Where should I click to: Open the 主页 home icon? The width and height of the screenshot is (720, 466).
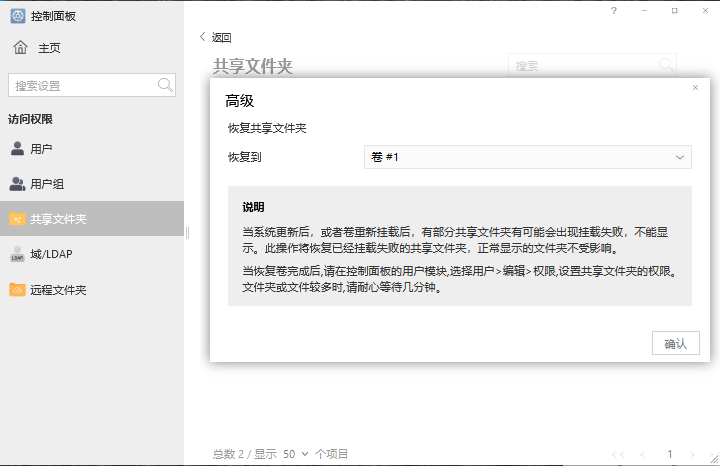(x=20, y=47)
